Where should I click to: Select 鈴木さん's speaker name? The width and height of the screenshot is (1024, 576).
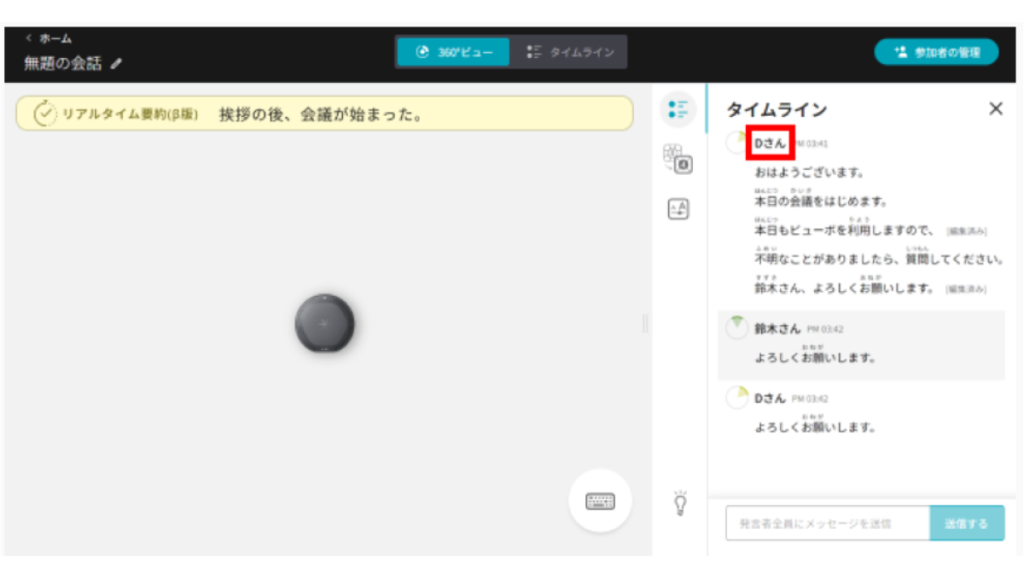(x=777, y=328)
